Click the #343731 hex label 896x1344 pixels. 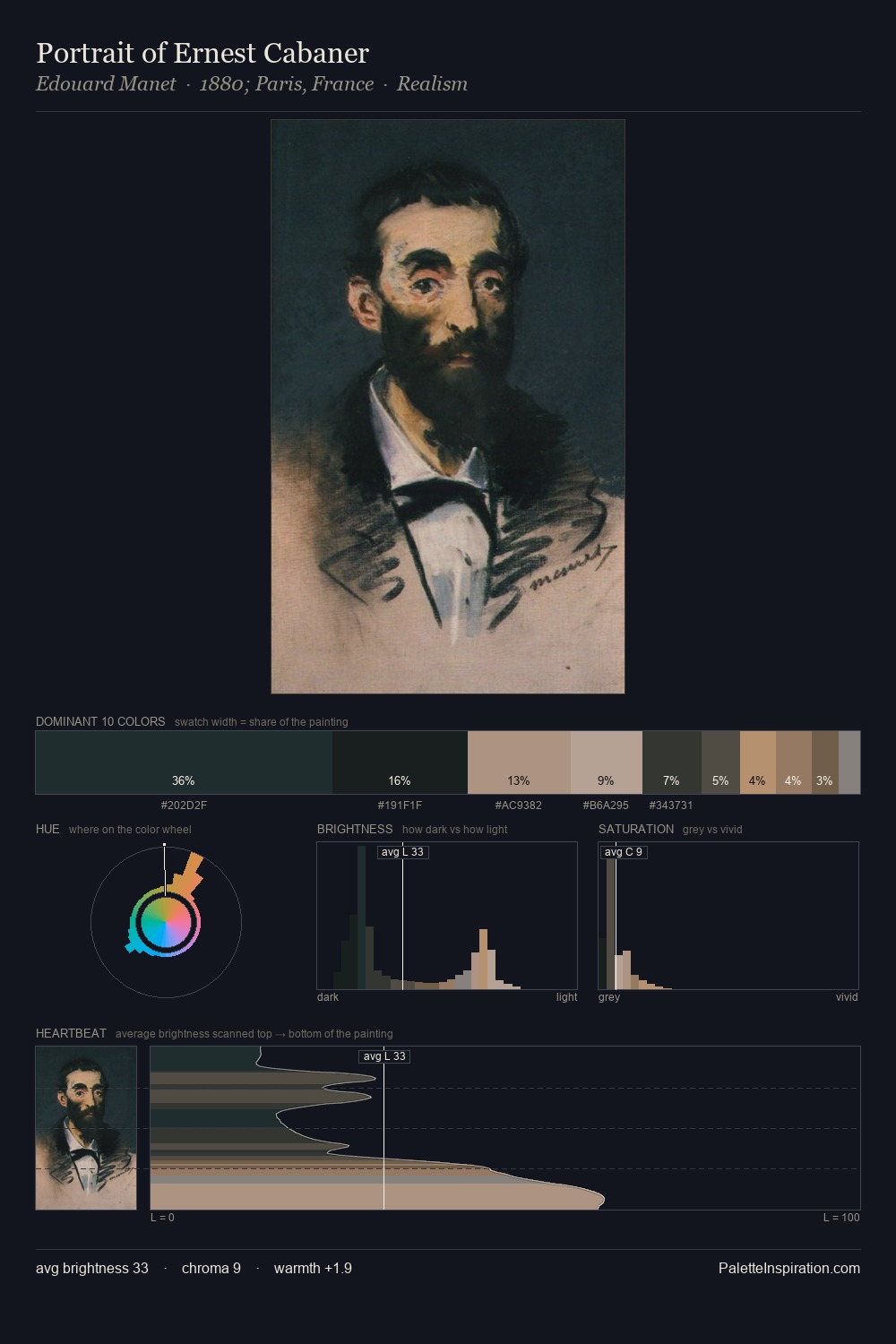(x=671, y=806)
